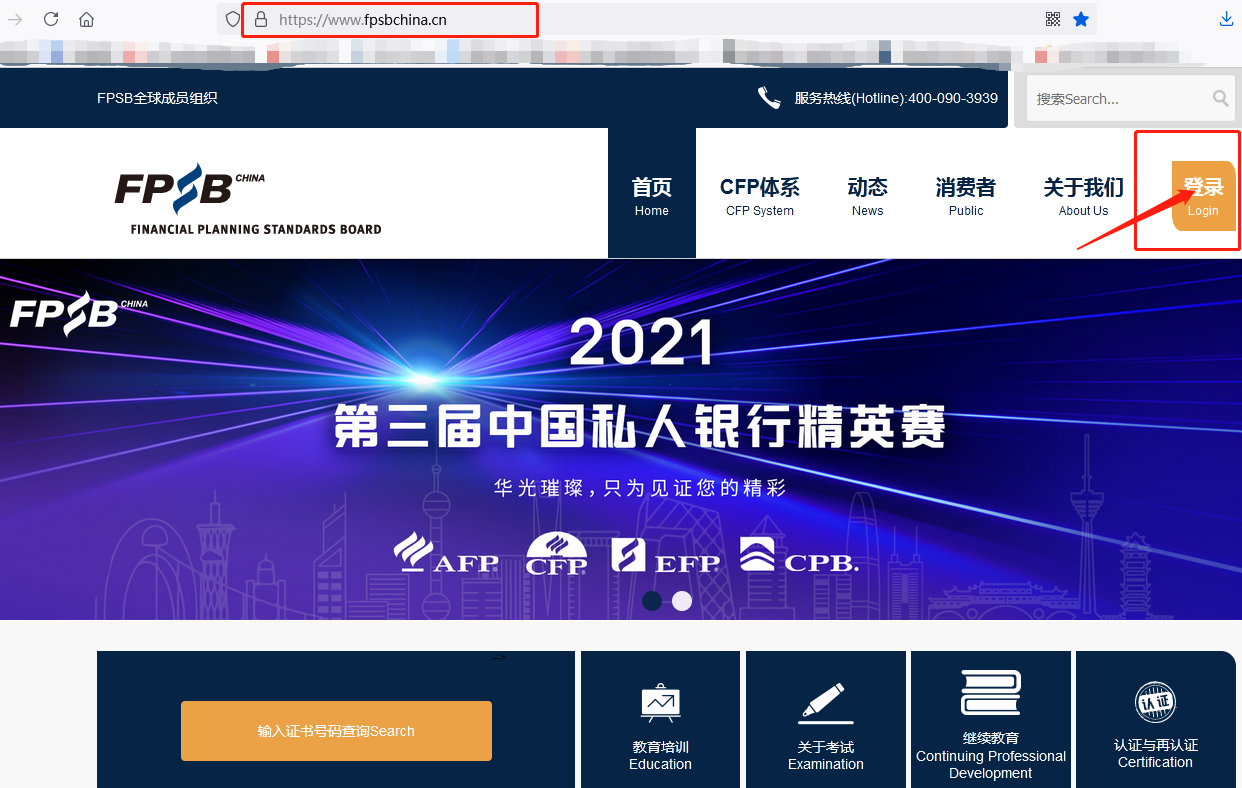Screen dimensions: 1242x788
Task: Click the certificate number Search button
Action: (x=336, y=731)
